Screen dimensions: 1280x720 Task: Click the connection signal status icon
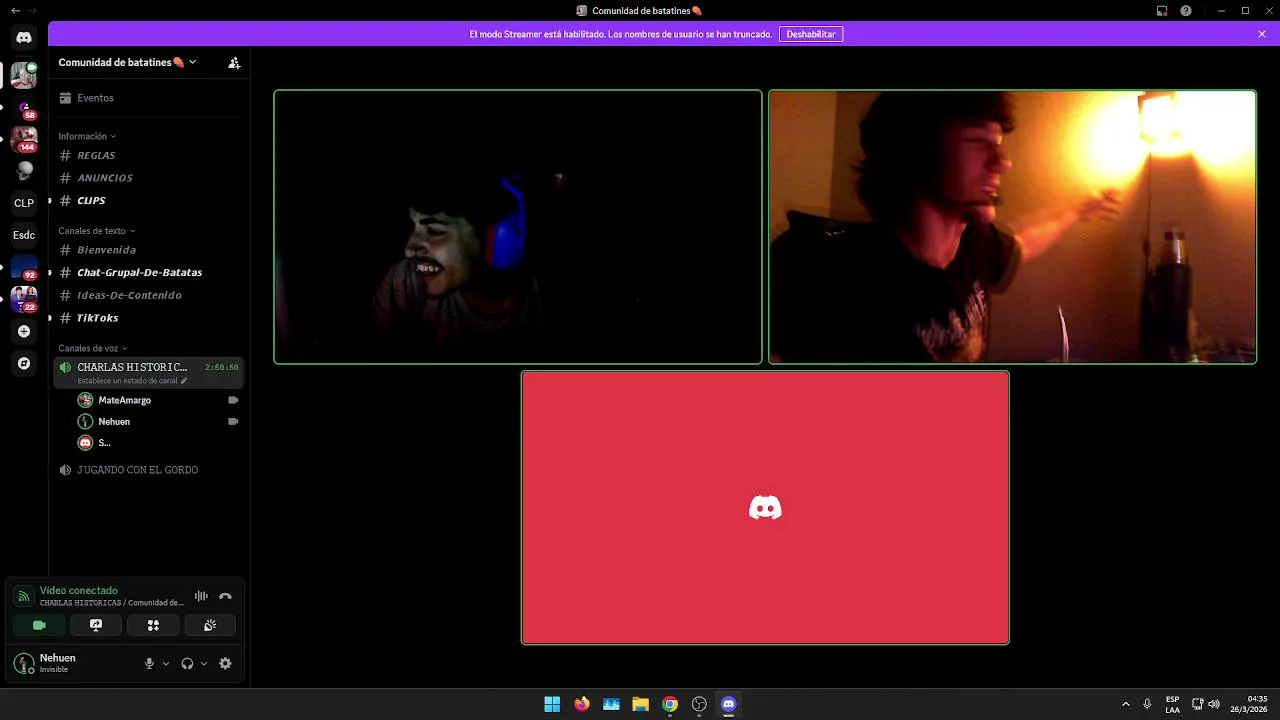(24, 596)
